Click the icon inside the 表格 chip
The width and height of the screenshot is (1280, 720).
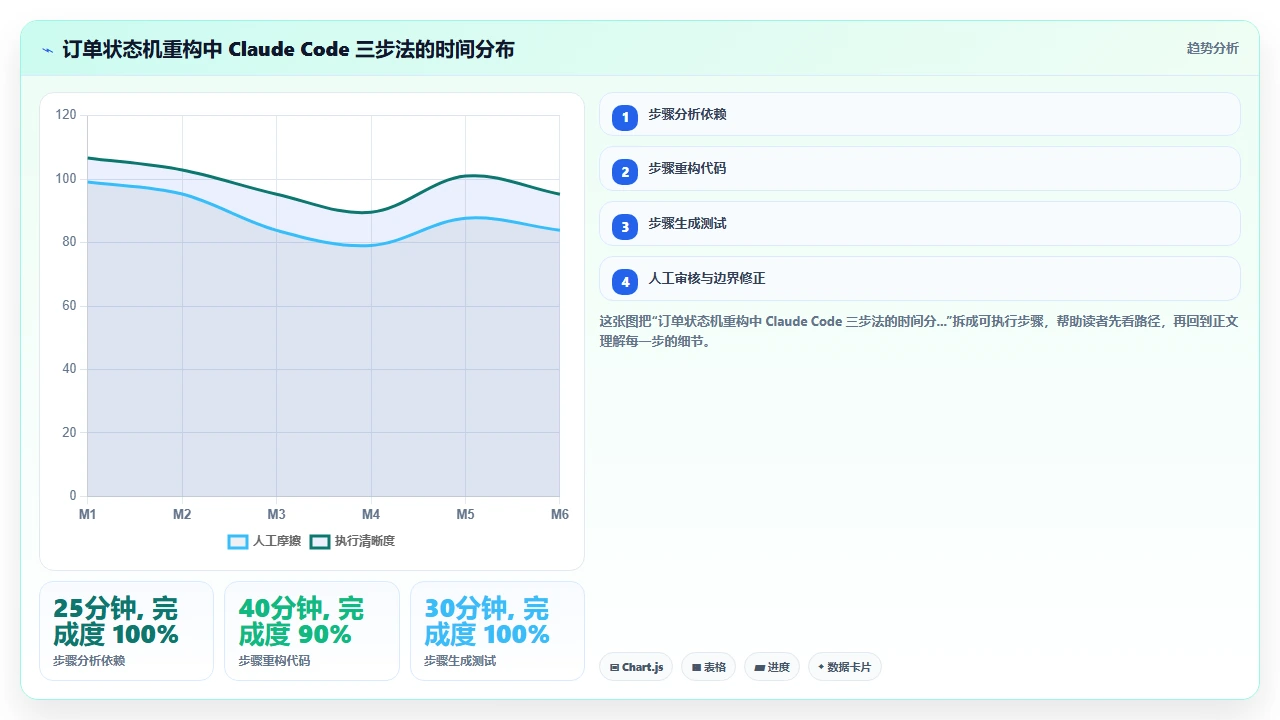(696, 667)
